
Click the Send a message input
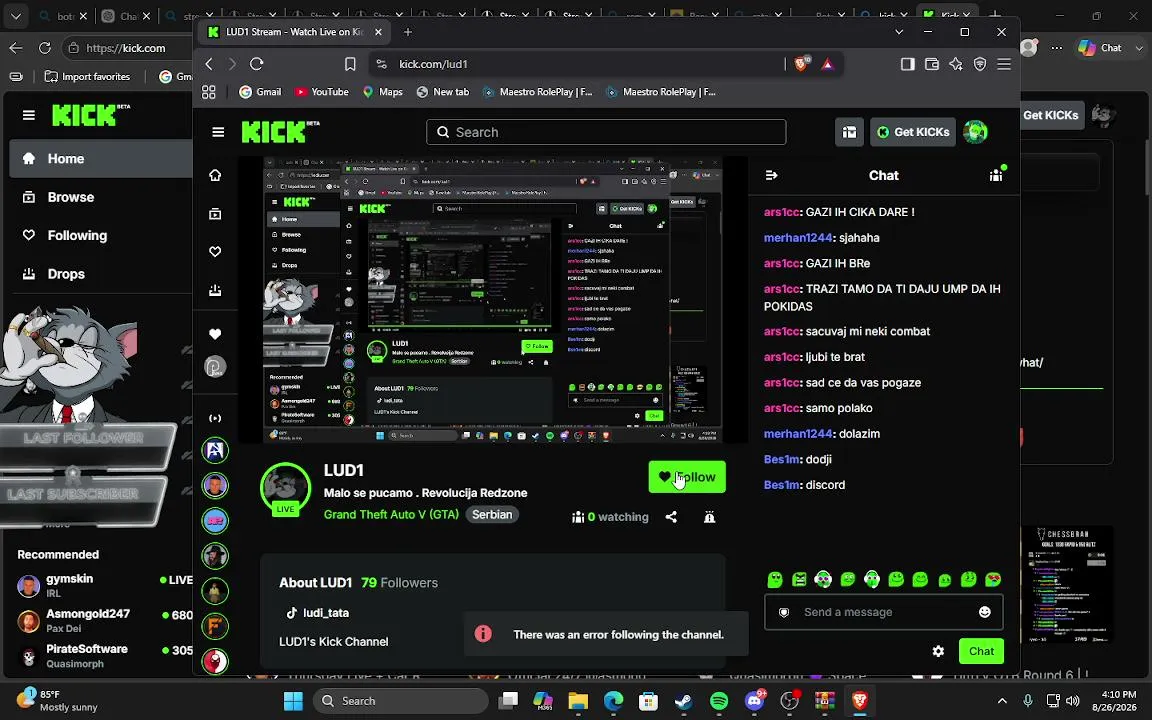(x=884, y=612)
